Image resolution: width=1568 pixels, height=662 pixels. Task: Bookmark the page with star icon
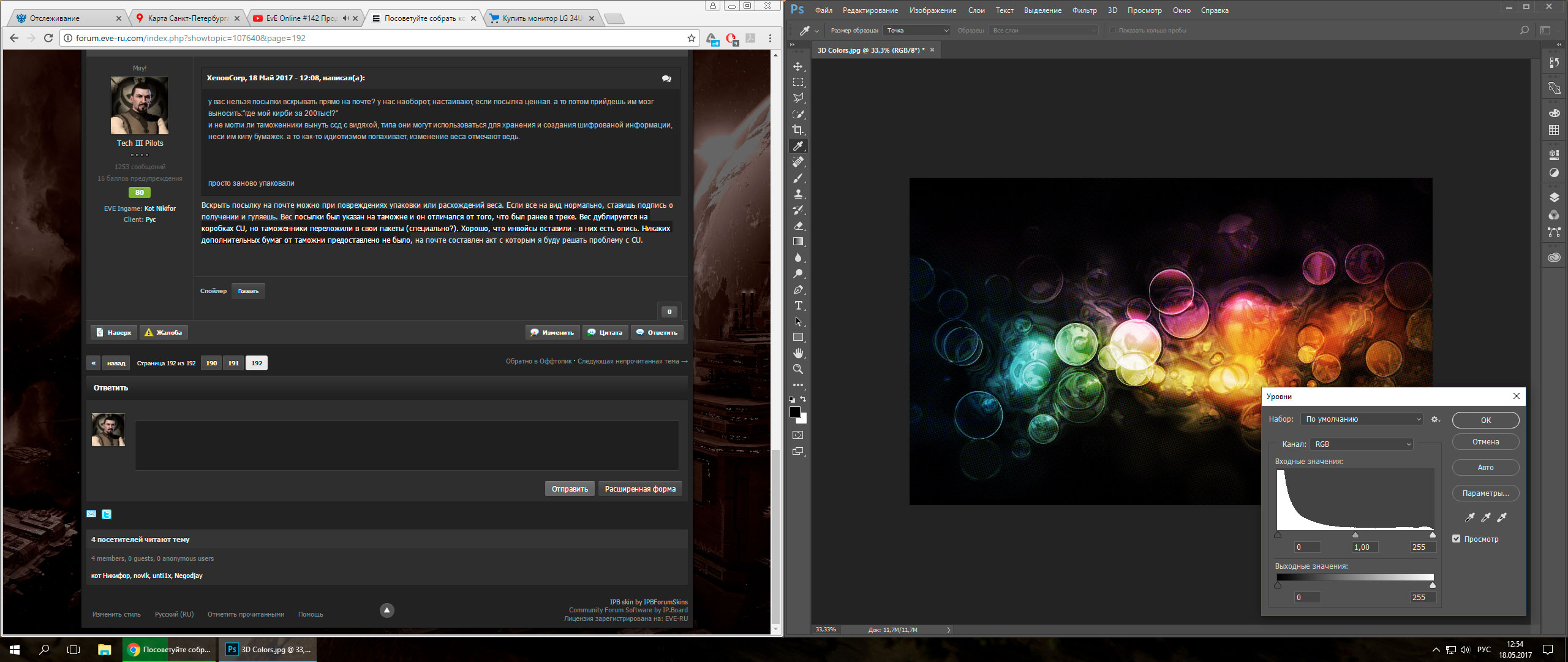[x=692, y=38]
